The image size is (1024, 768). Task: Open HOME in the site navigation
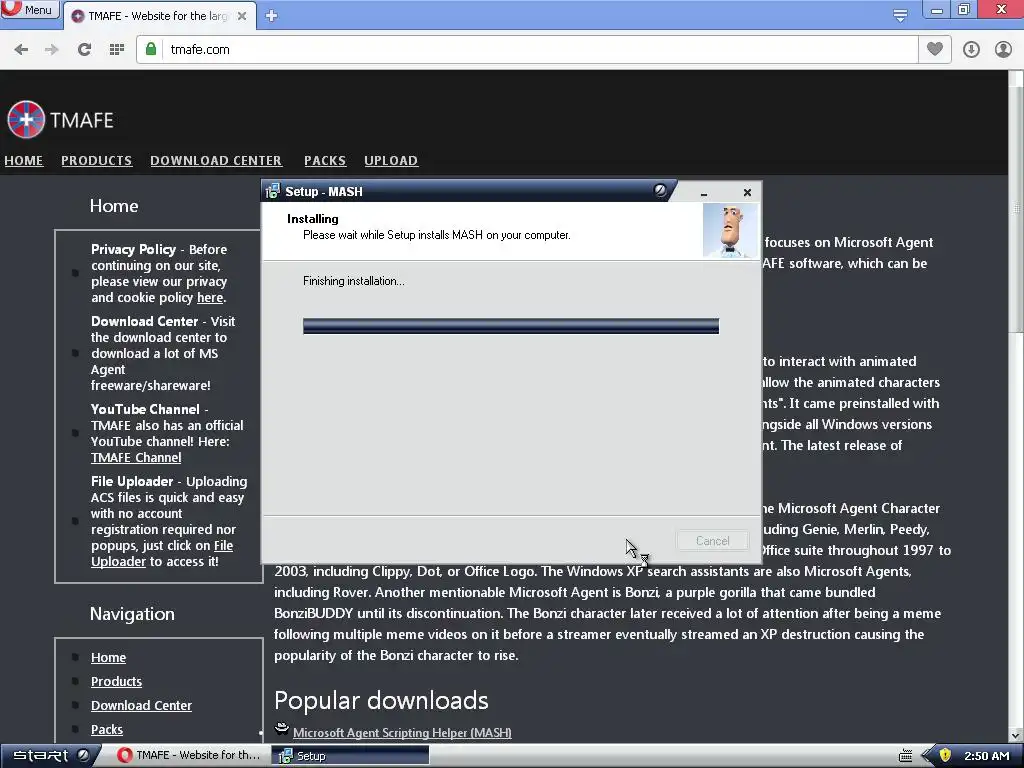click(24, 161)
